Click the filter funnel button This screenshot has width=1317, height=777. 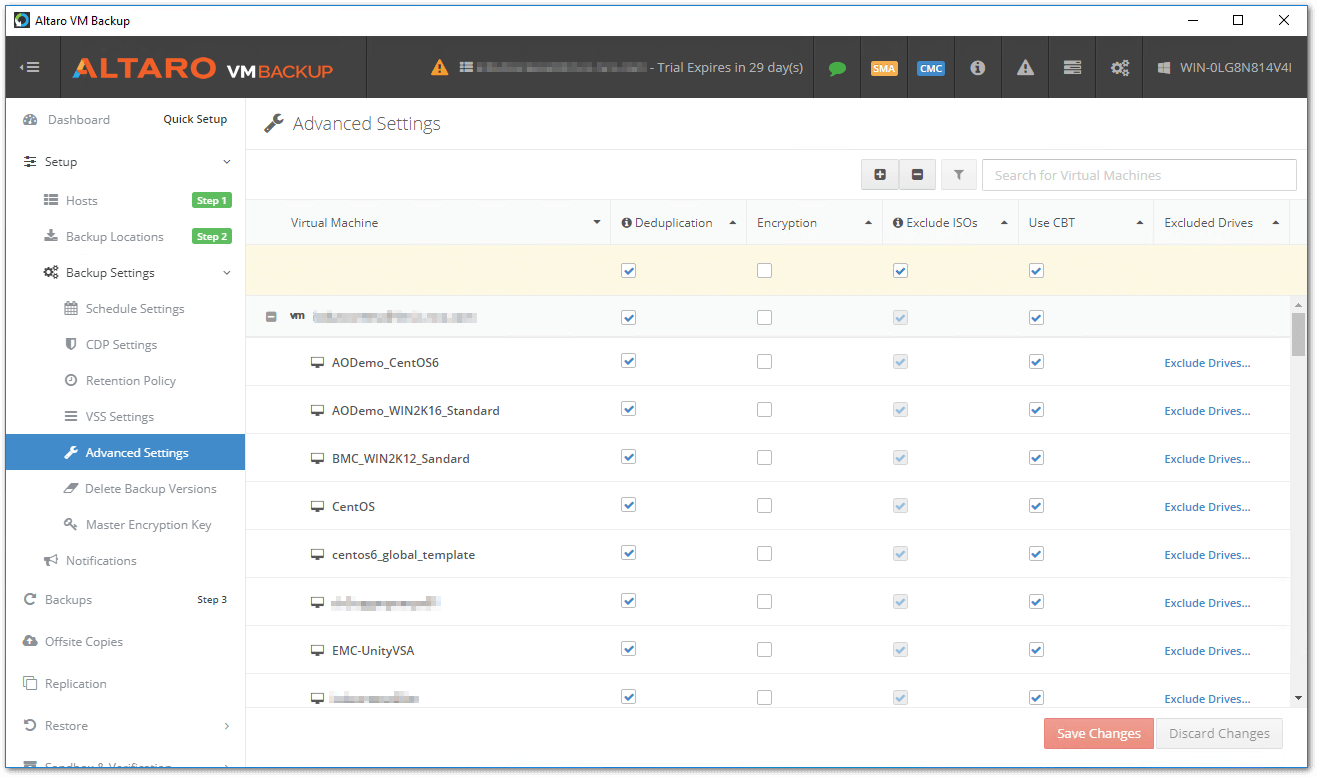(x=958, y=175)
